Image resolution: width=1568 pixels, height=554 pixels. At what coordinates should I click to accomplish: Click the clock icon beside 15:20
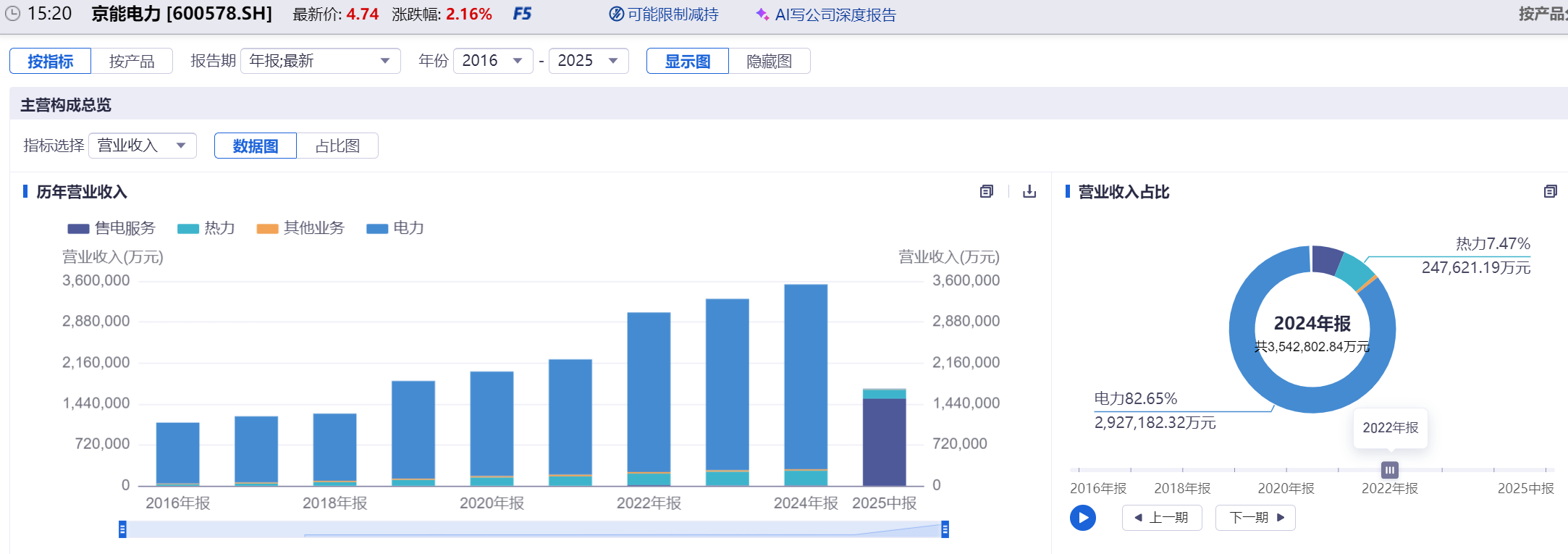pos(12,14)
